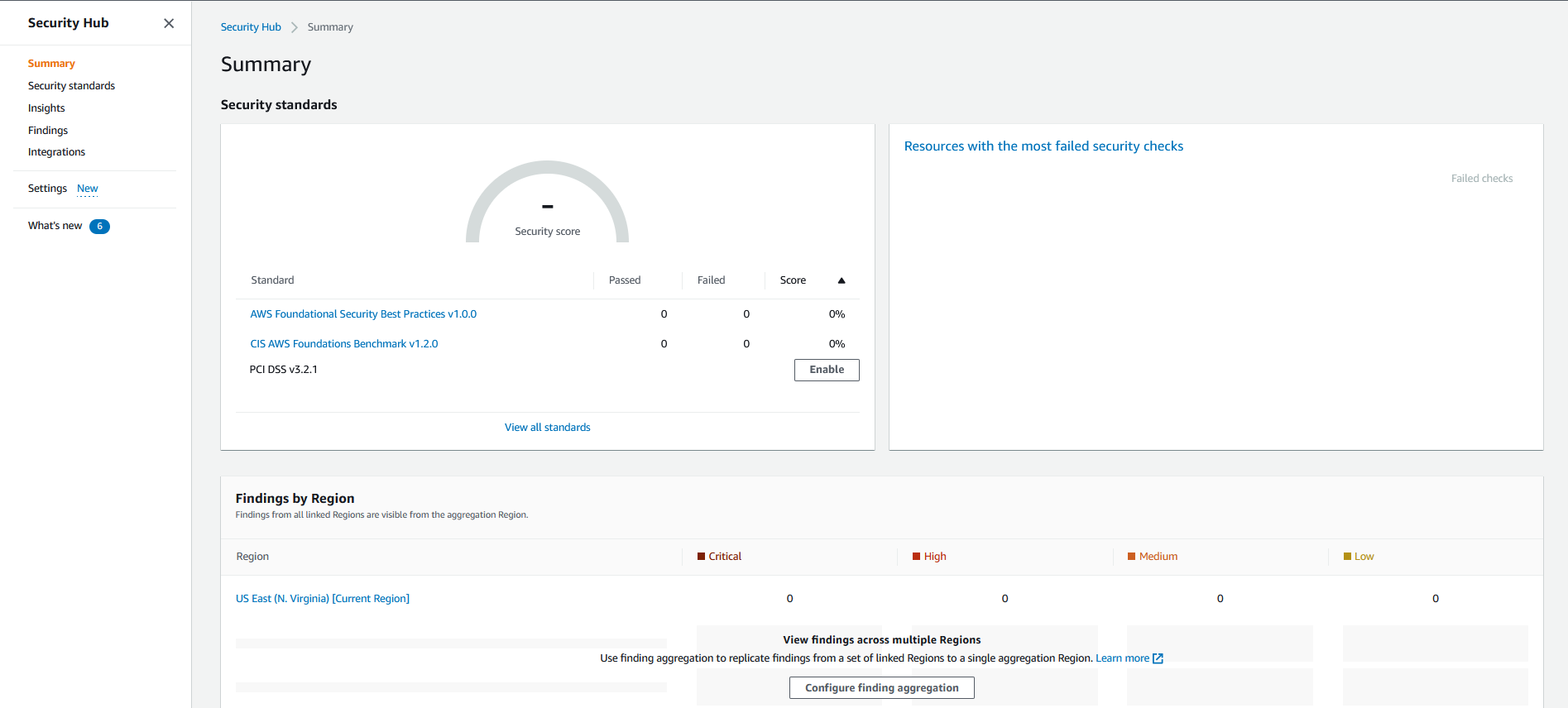Click the Findings by Region heading

295,499
